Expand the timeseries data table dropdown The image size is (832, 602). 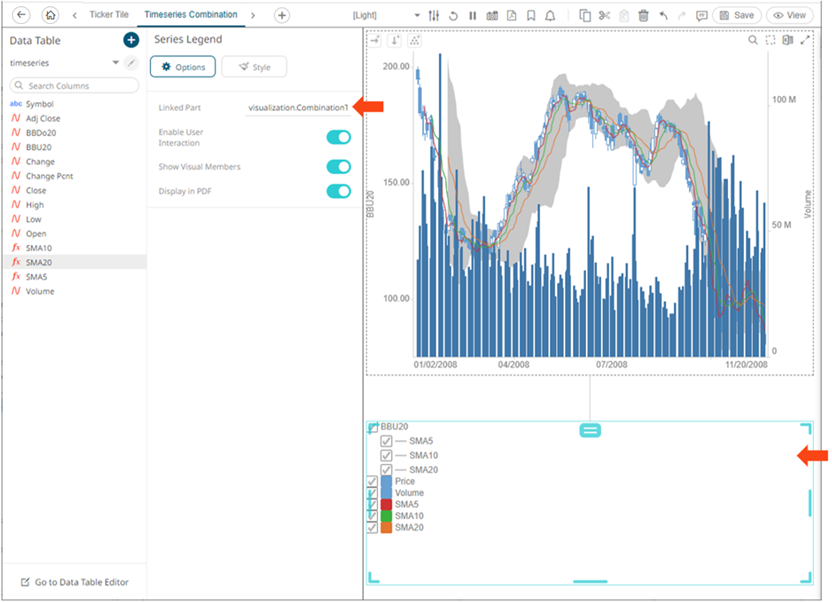point(115,63)
